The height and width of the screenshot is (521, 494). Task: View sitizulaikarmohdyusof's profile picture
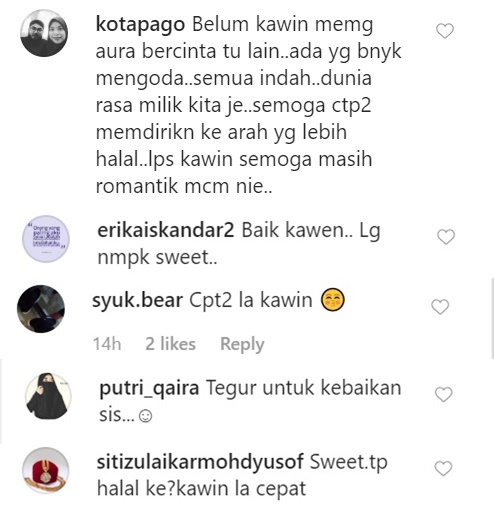point(46,471)
